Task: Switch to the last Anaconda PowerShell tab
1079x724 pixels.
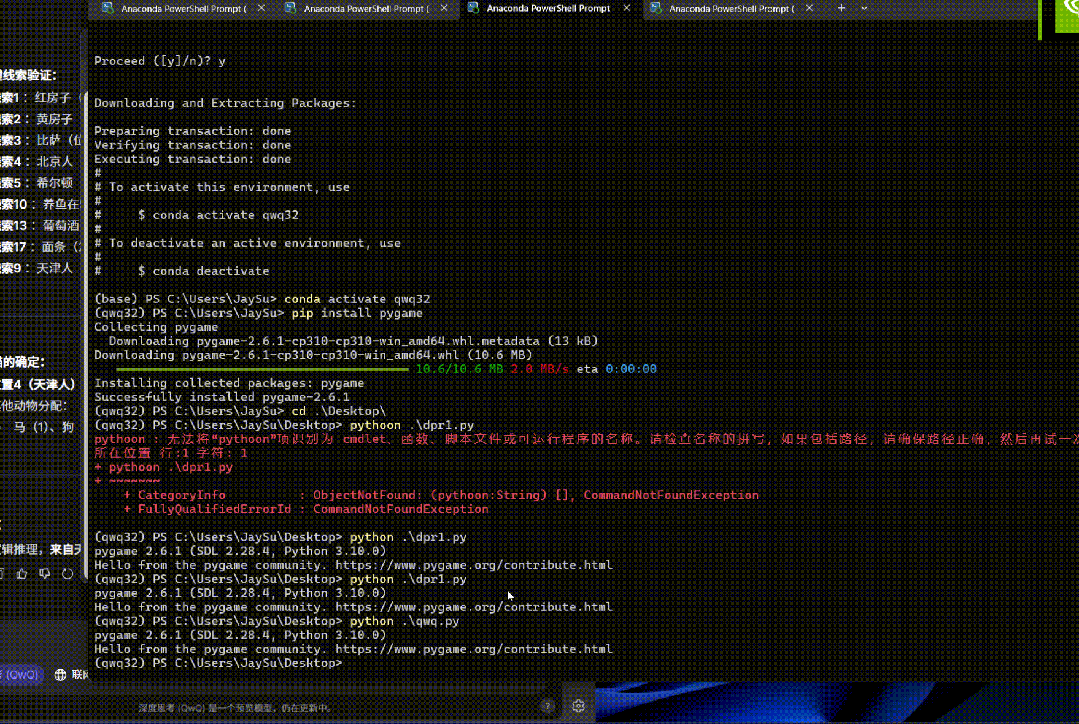Action: coord(730,9)
